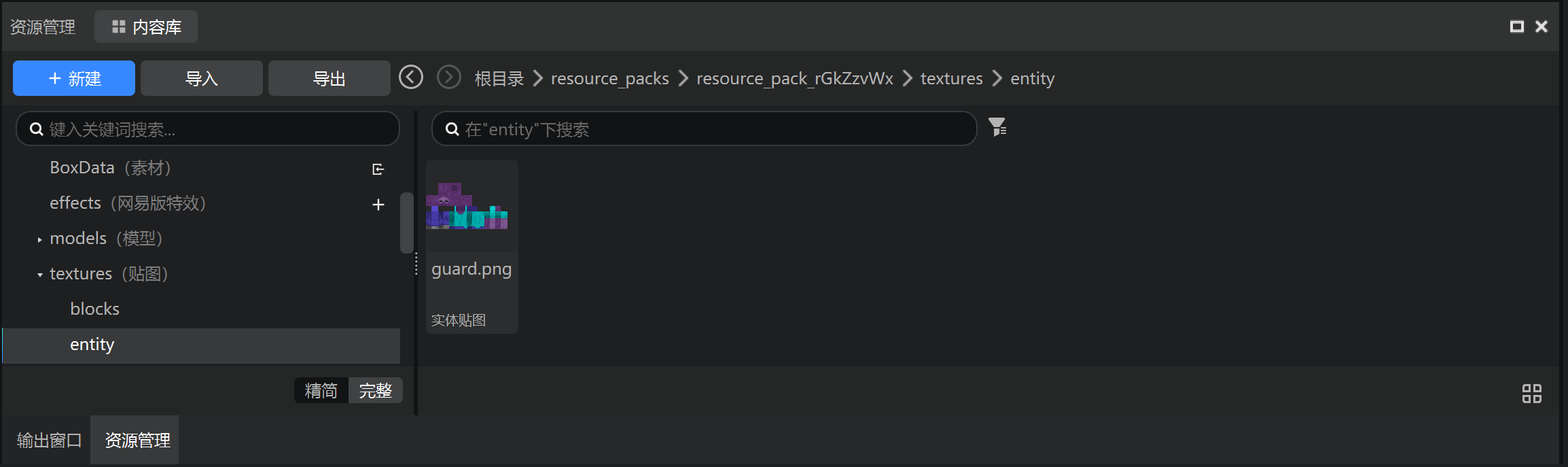This screenshot has height=467, width=1568.
Task: Switch to grid view using the bottom-right icon
Action: coord(1532,394)
